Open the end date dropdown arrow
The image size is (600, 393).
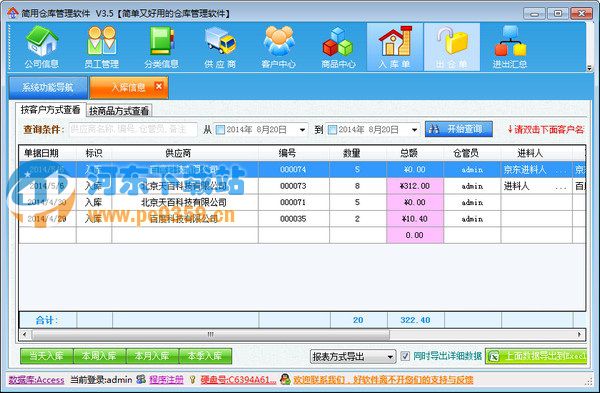pos(414,130)
